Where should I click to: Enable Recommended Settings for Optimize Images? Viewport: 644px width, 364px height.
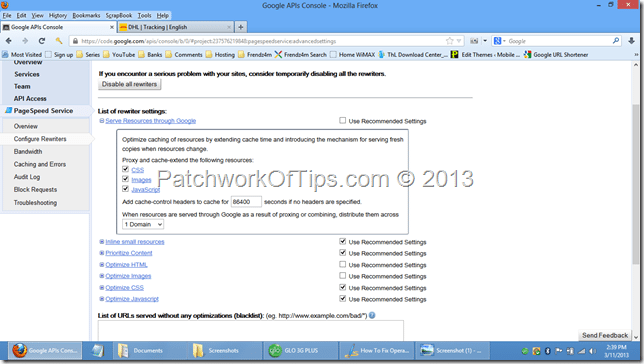coord(343,275)
